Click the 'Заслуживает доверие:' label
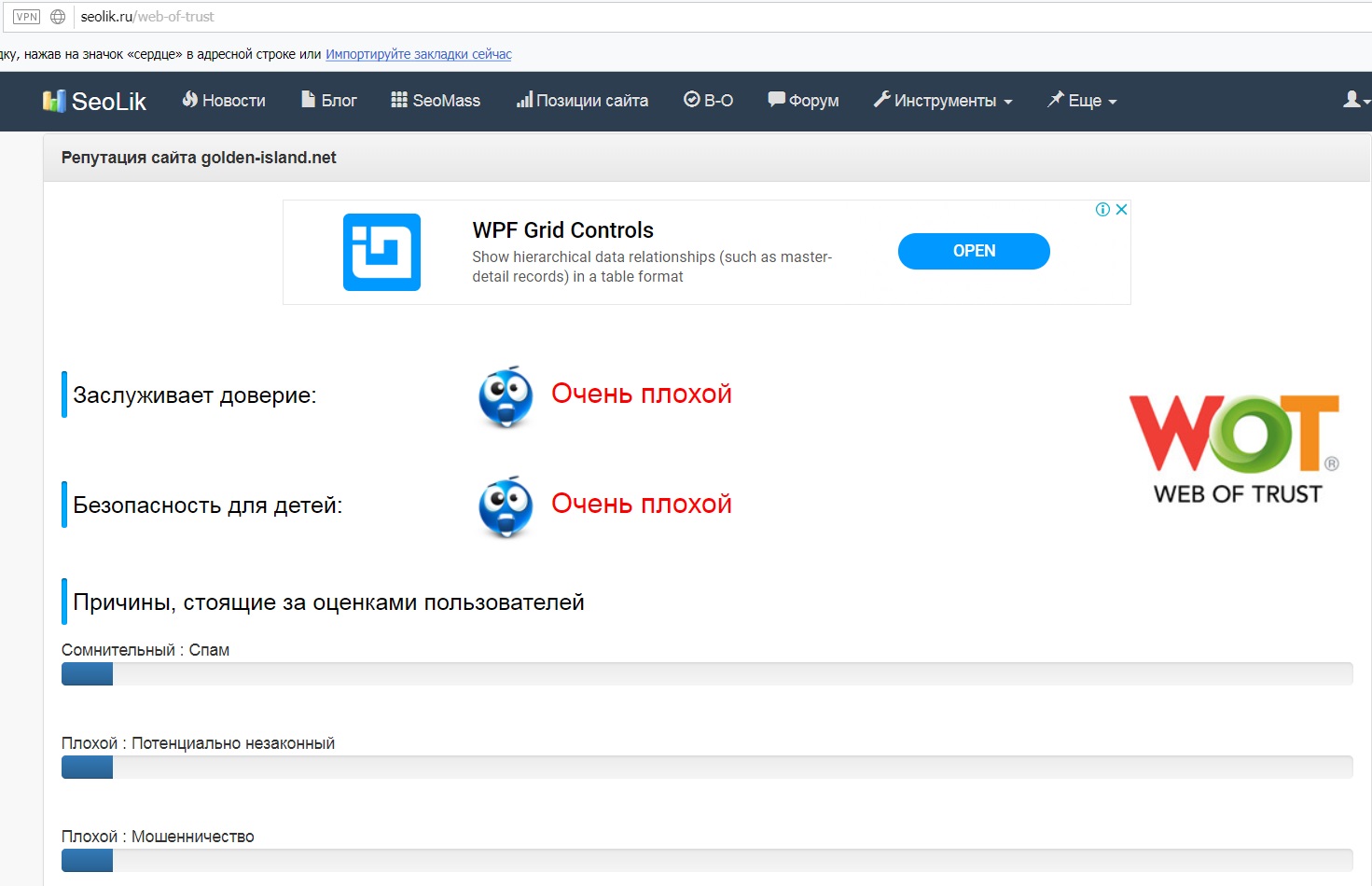Image resolution: width=1372 pixels, height=886 pixels. coord(195,395)
